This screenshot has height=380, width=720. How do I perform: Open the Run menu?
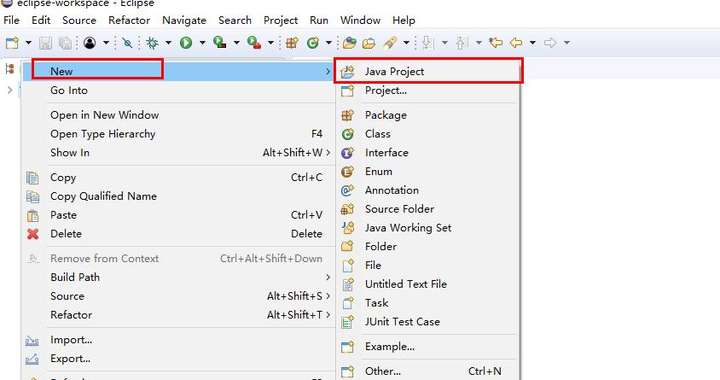pyautogui.click(x=319, y=20)
